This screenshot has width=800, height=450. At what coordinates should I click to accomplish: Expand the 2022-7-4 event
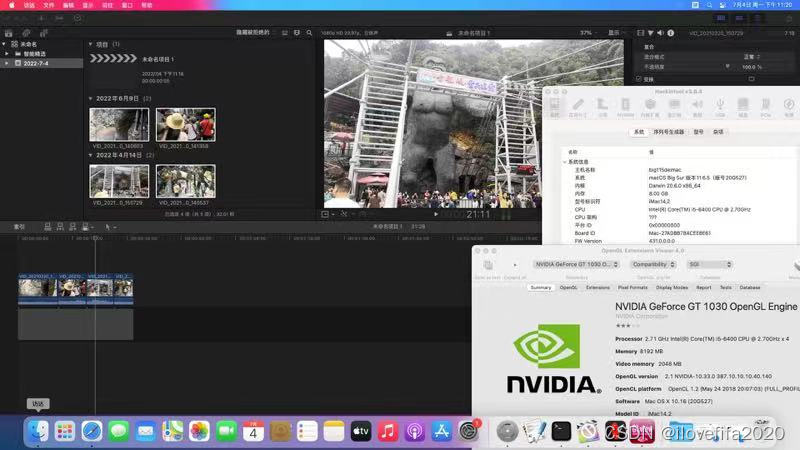tap(7, 63)
